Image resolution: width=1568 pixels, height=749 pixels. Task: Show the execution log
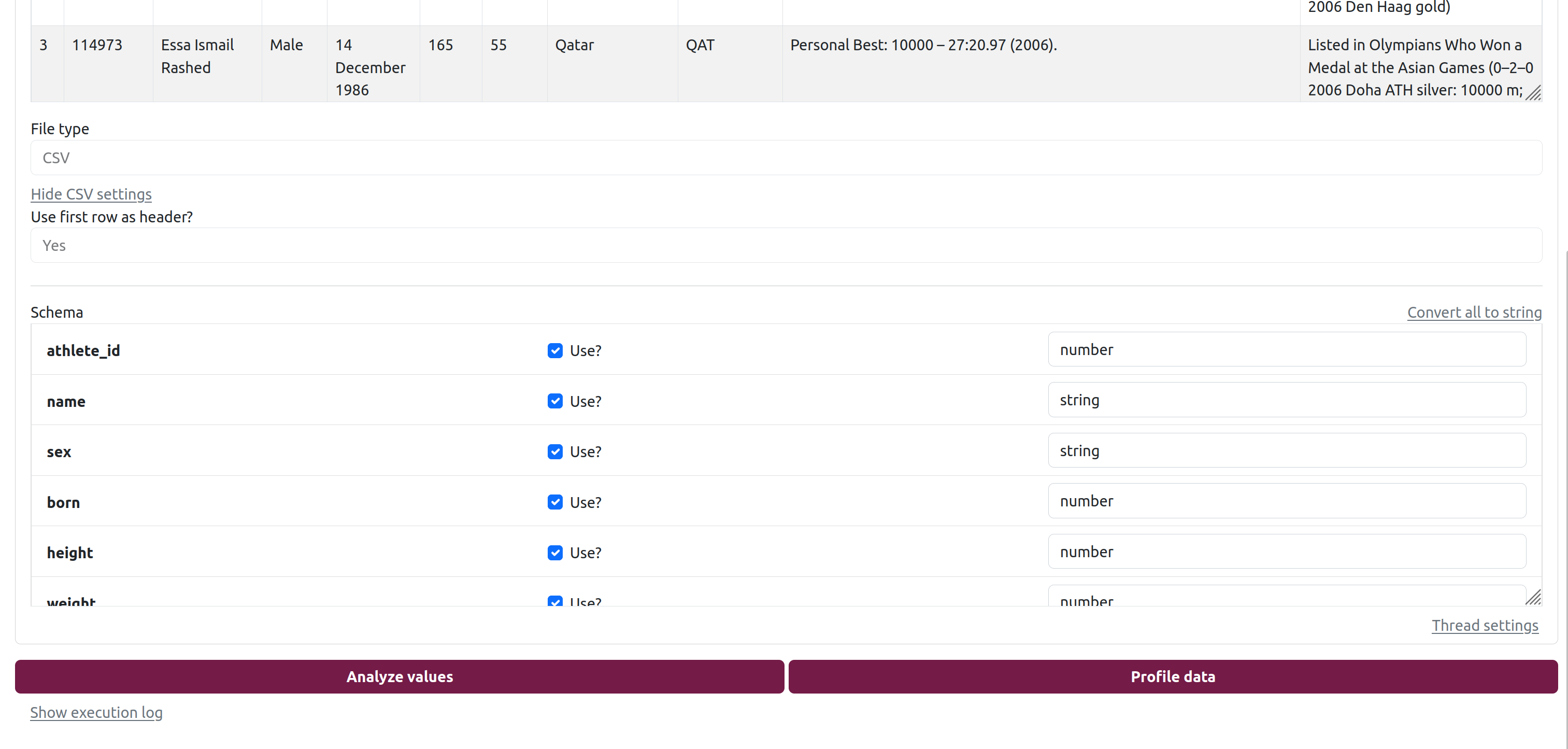coord(96,713)
